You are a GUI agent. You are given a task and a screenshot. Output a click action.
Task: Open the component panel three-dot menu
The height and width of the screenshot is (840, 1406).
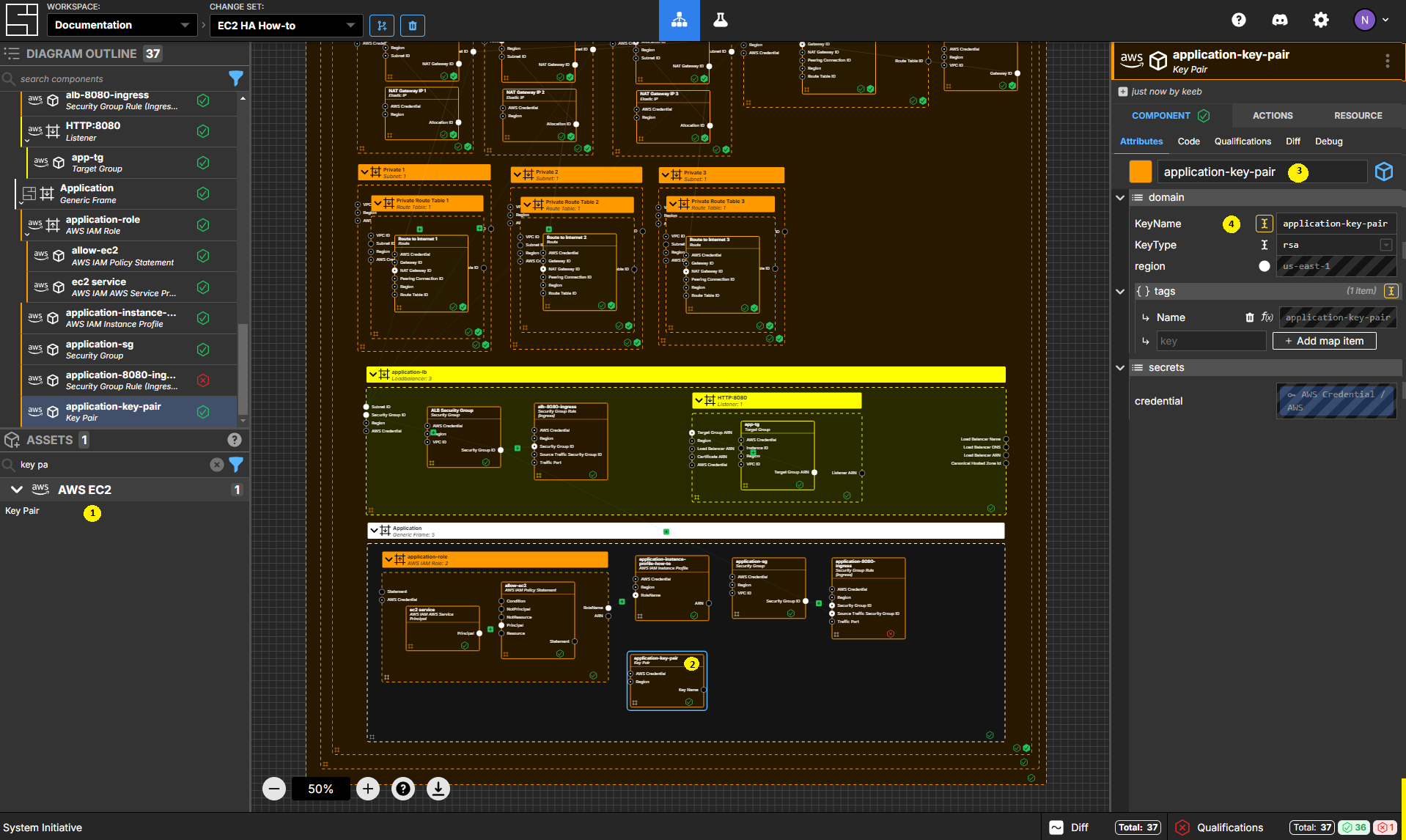[1387, 61]
